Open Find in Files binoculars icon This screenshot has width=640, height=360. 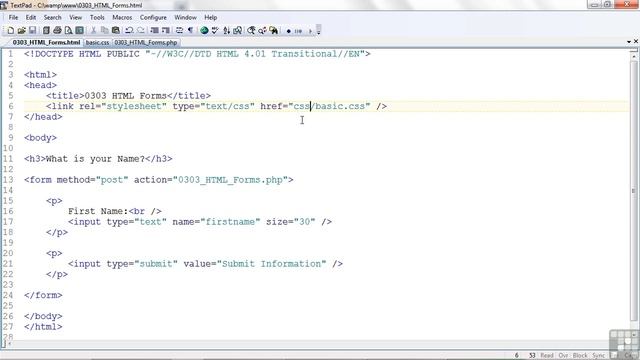point(274,31)
